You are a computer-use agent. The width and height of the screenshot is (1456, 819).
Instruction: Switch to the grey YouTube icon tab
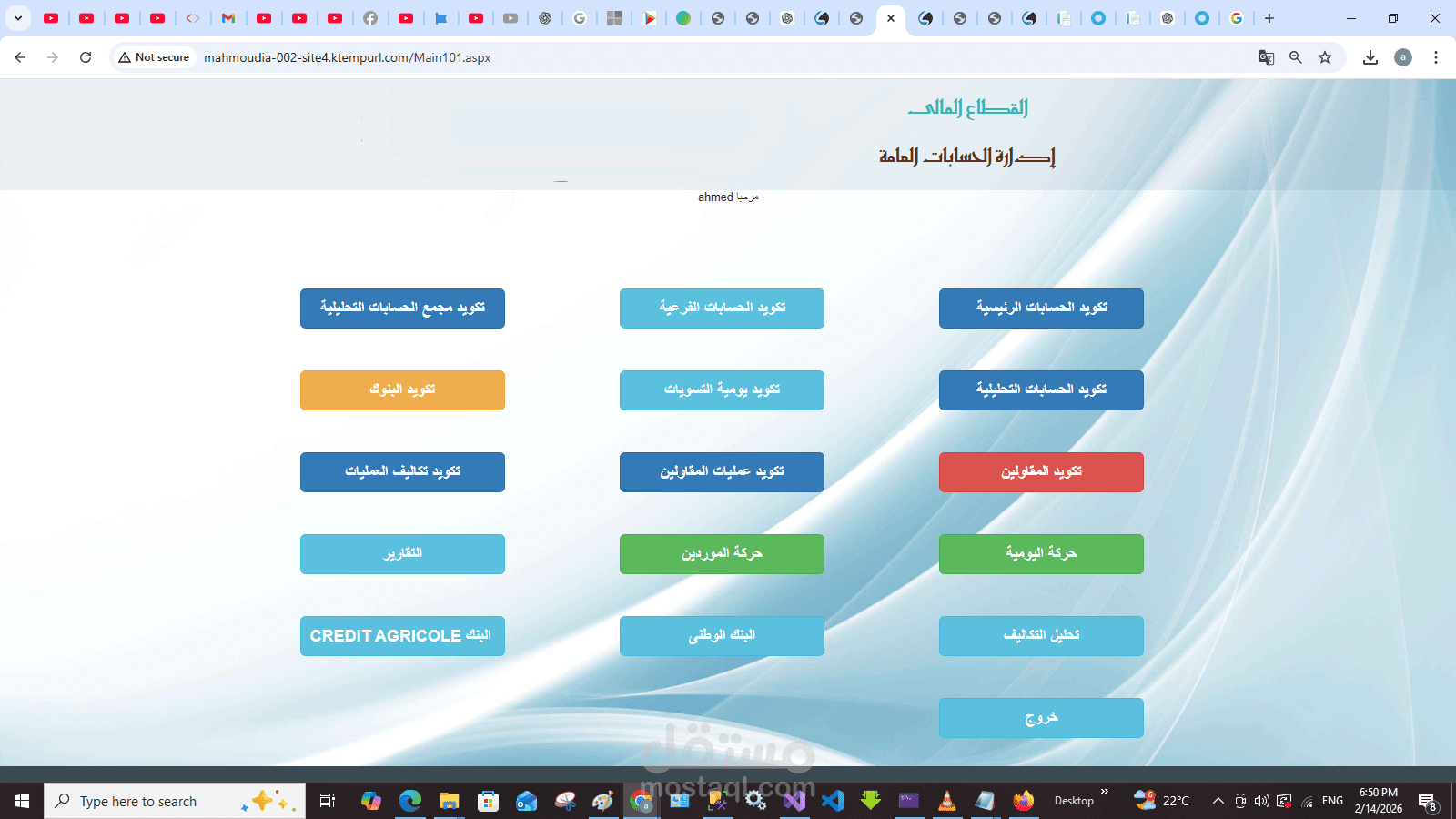[x=511, y=18]
